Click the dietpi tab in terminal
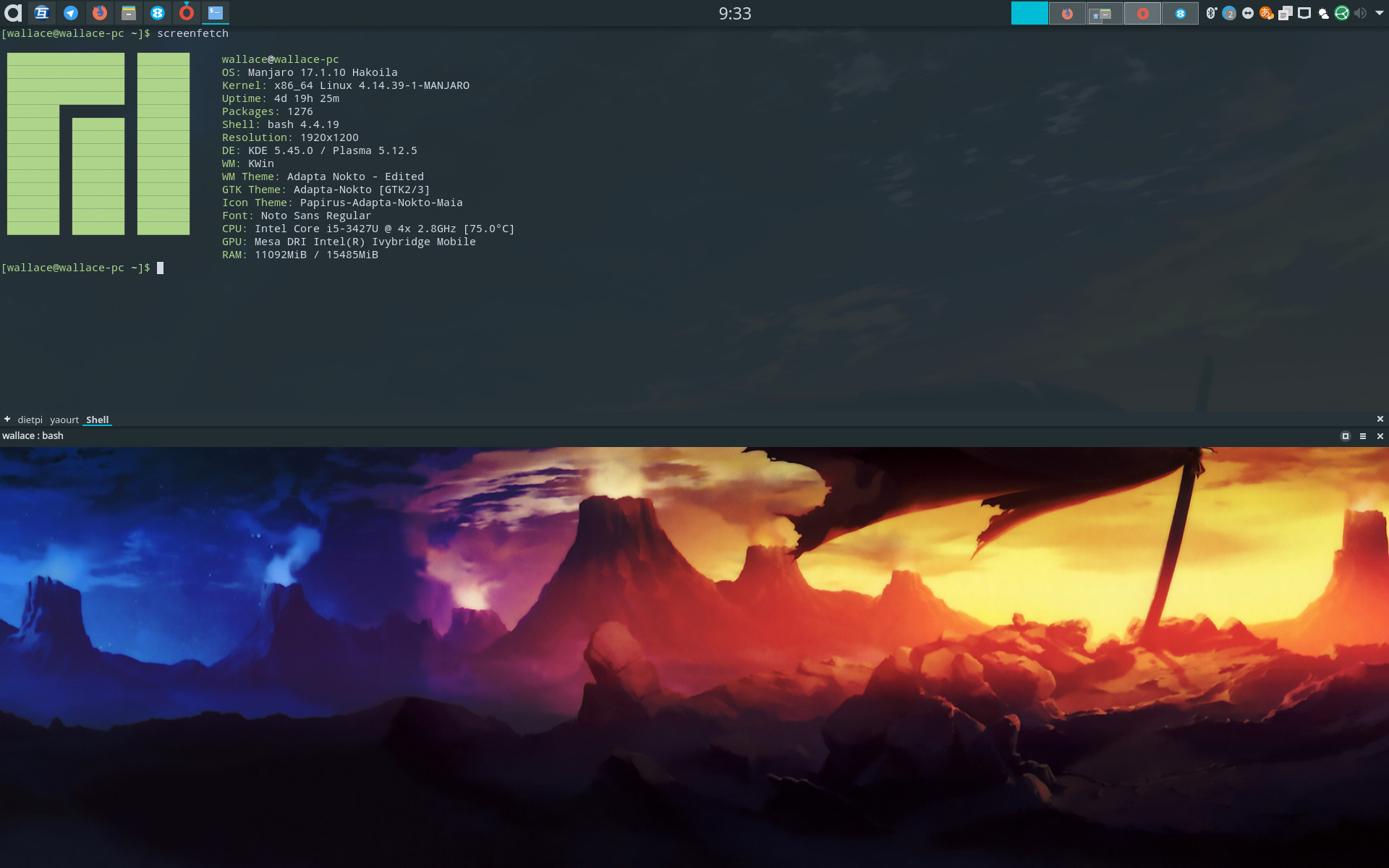Viewport: 1389px width, 868px height. coord(30,419)
